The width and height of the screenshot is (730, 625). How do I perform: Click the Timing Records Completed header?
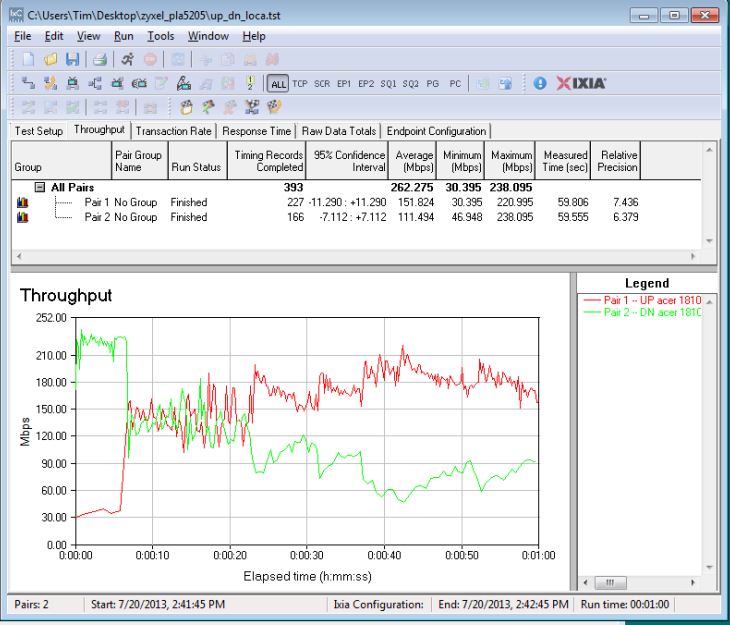267,161
